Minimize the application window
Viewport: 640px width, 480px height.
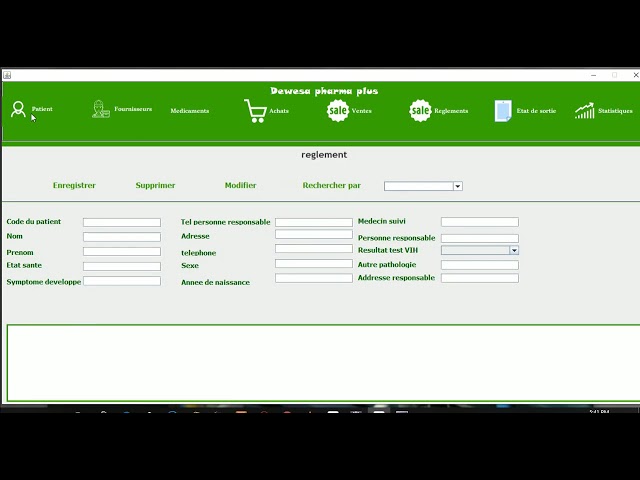point(593,75)
